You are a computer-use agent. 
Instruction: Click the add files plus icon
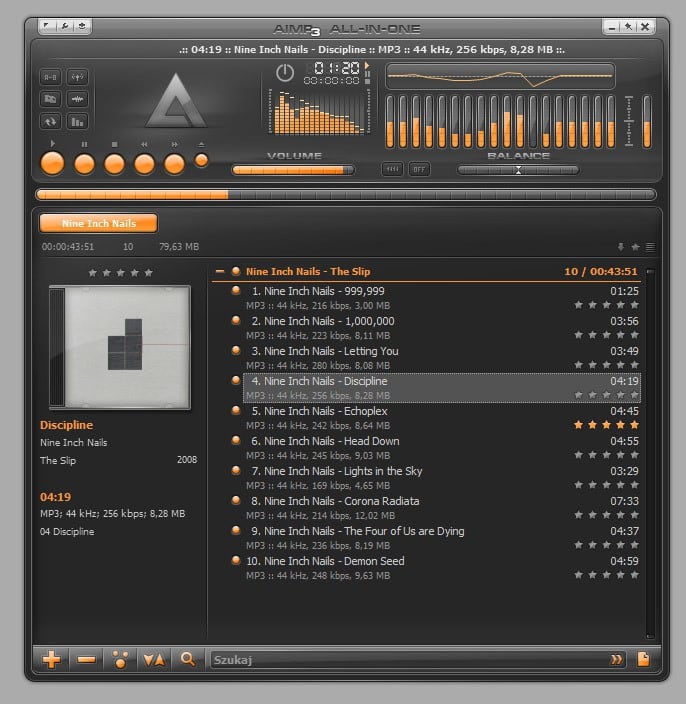coord(52,659)
